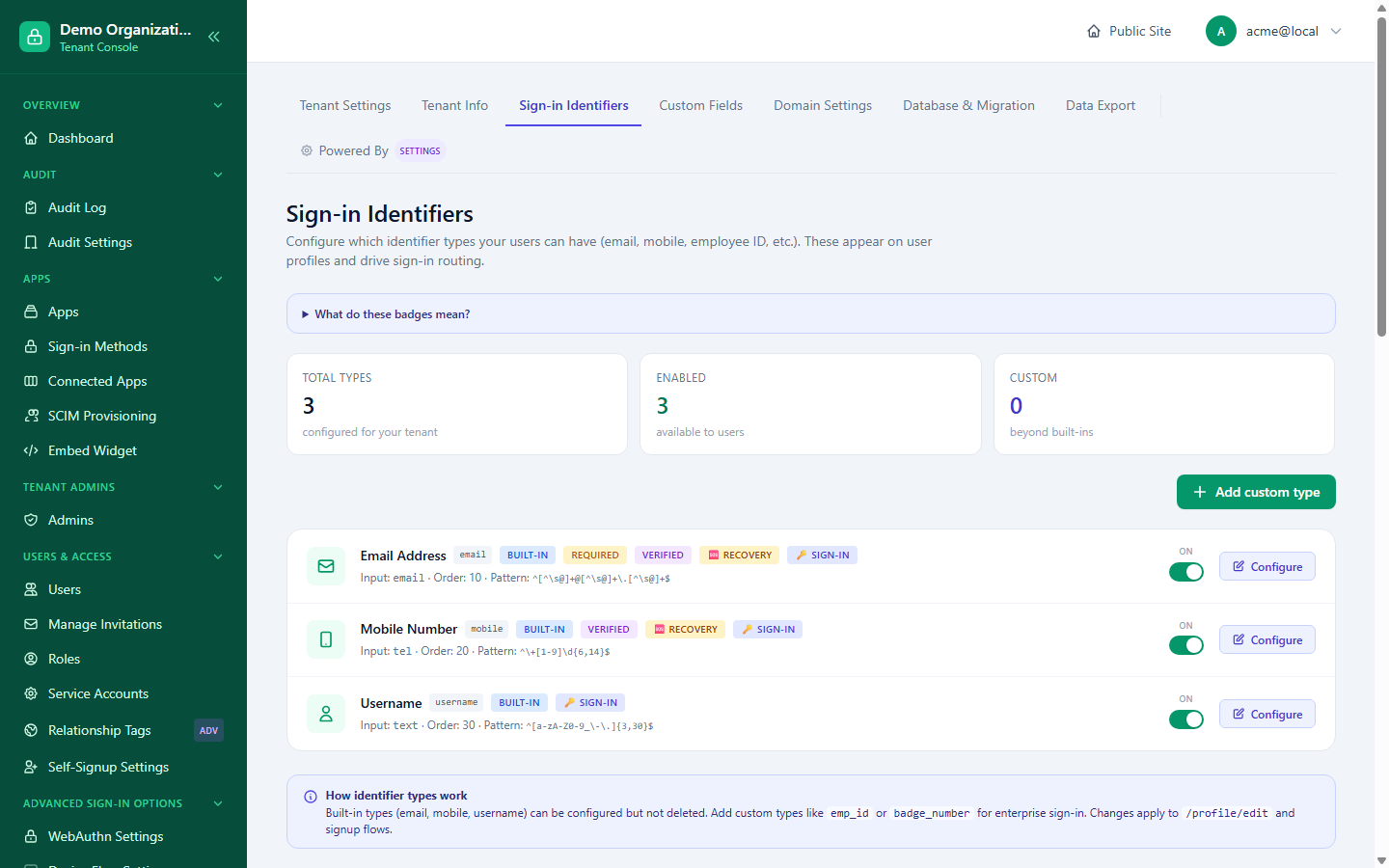Click the Service Accounts gear icon
Image resolution: width=1389 pixels, height=868 pixels.
[31, 693]
